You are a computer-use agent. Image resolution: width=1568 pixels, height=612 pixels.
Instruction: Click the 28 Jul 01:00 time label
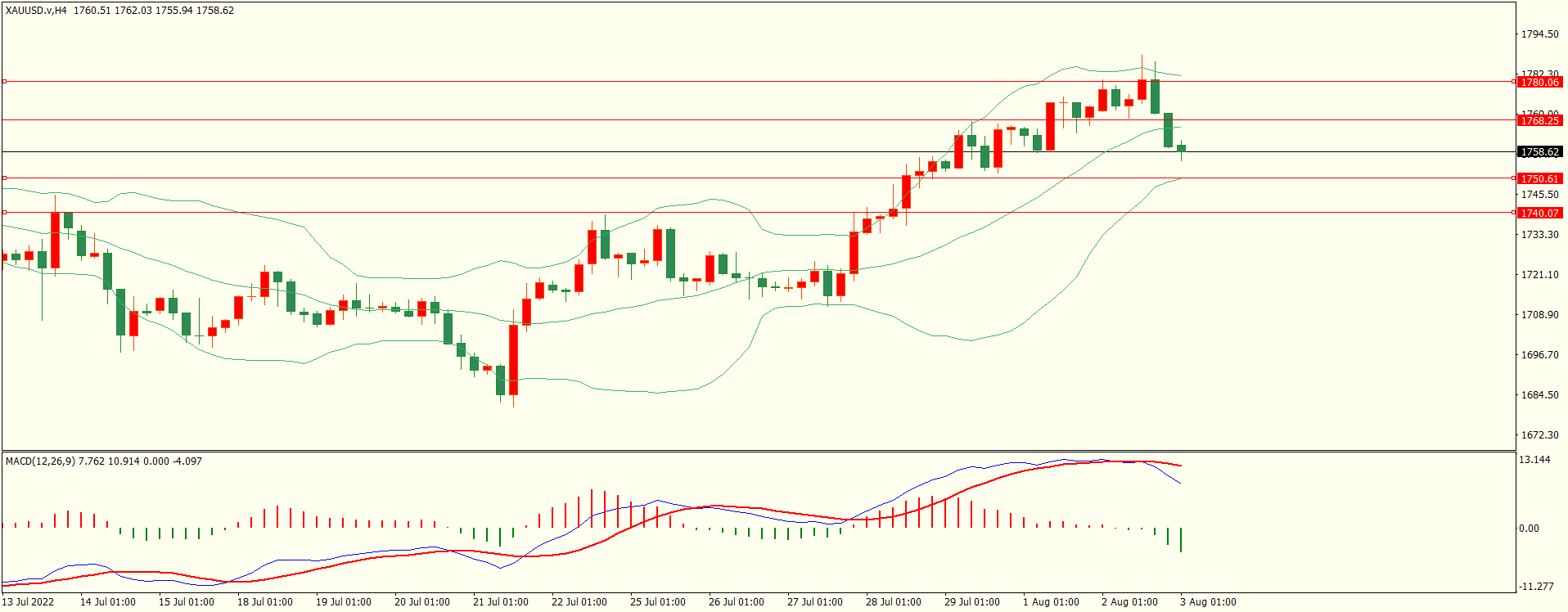pyautogui.click(x=894, y=602)
